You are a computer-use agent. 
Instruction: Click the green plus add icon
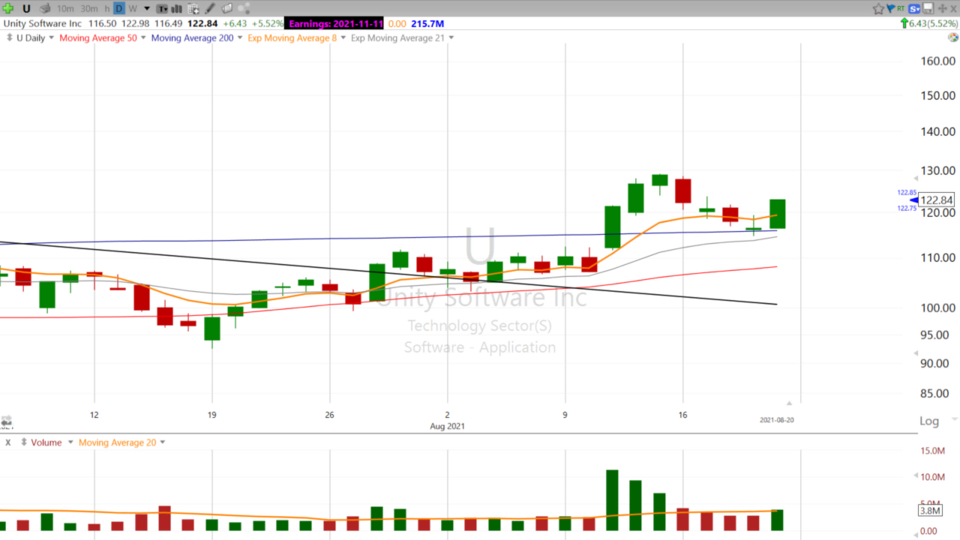(x=8, y=9)
